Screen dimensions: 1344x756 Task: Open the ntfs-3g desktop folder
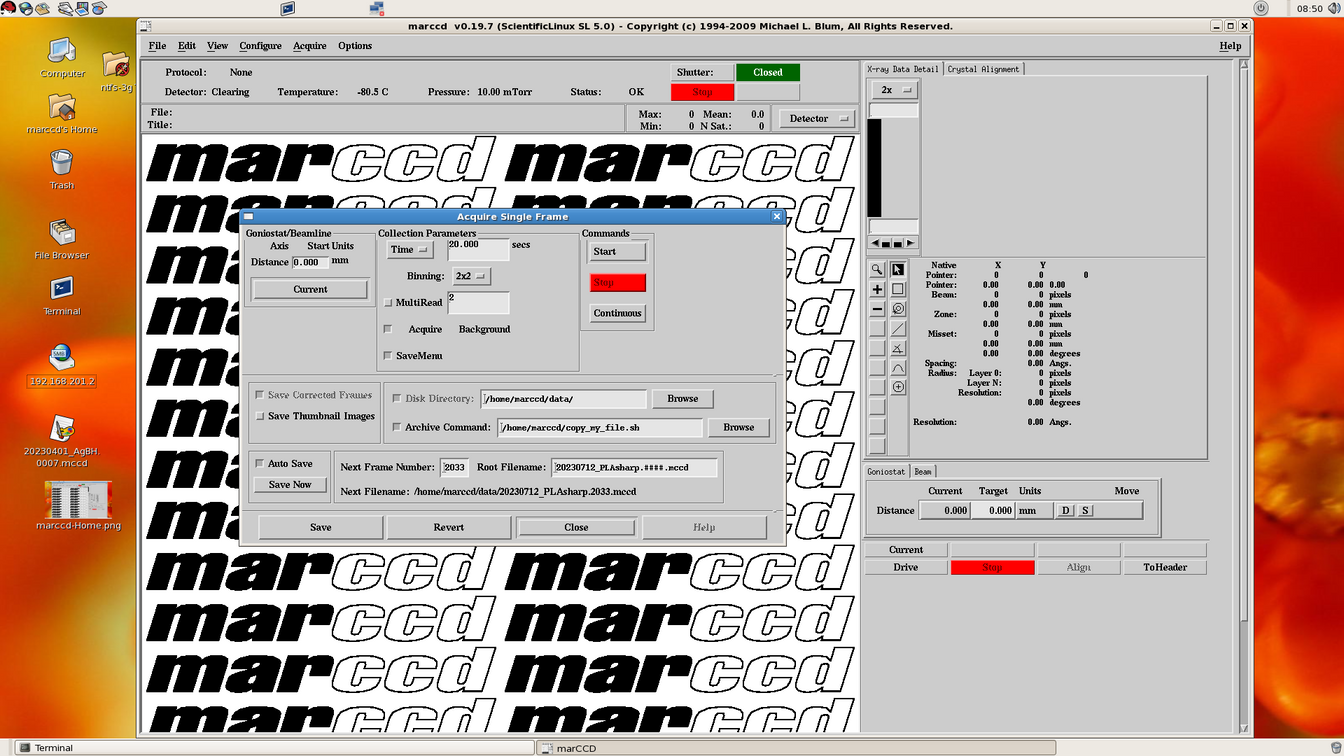tap(116, 71)
